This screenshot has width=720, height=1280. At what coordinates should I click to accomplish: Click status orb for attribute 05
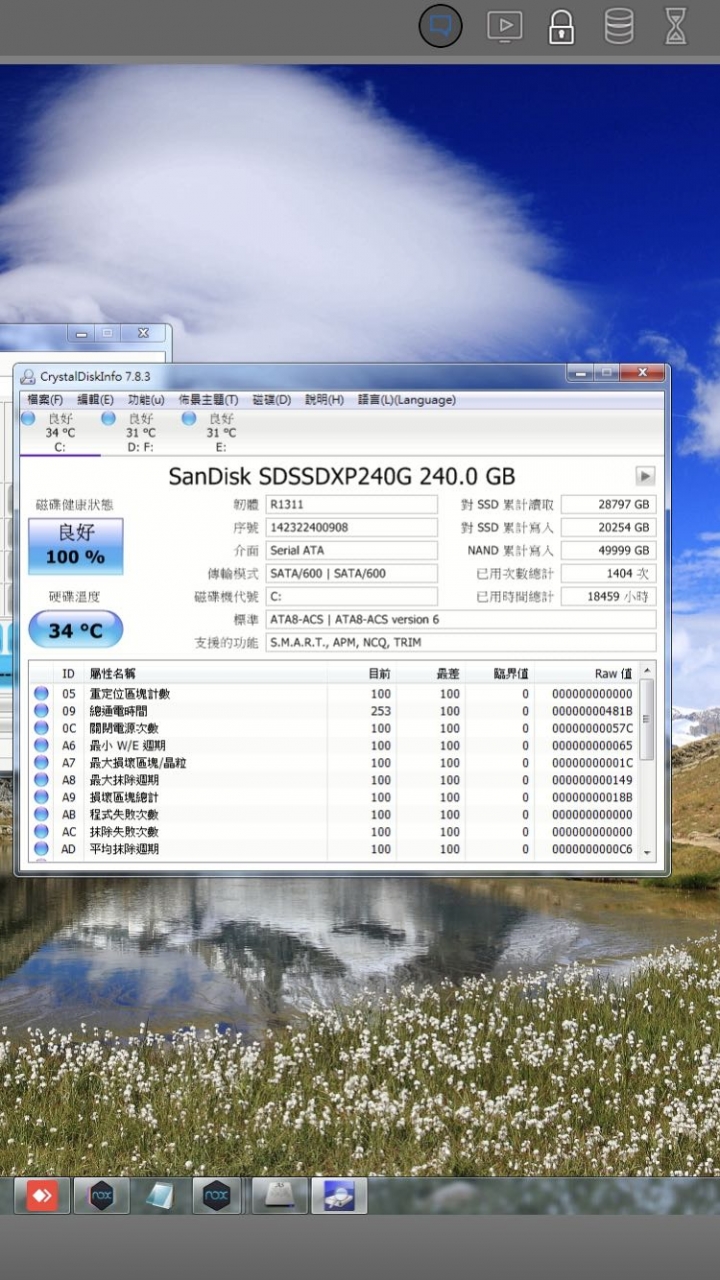[41, 693]
